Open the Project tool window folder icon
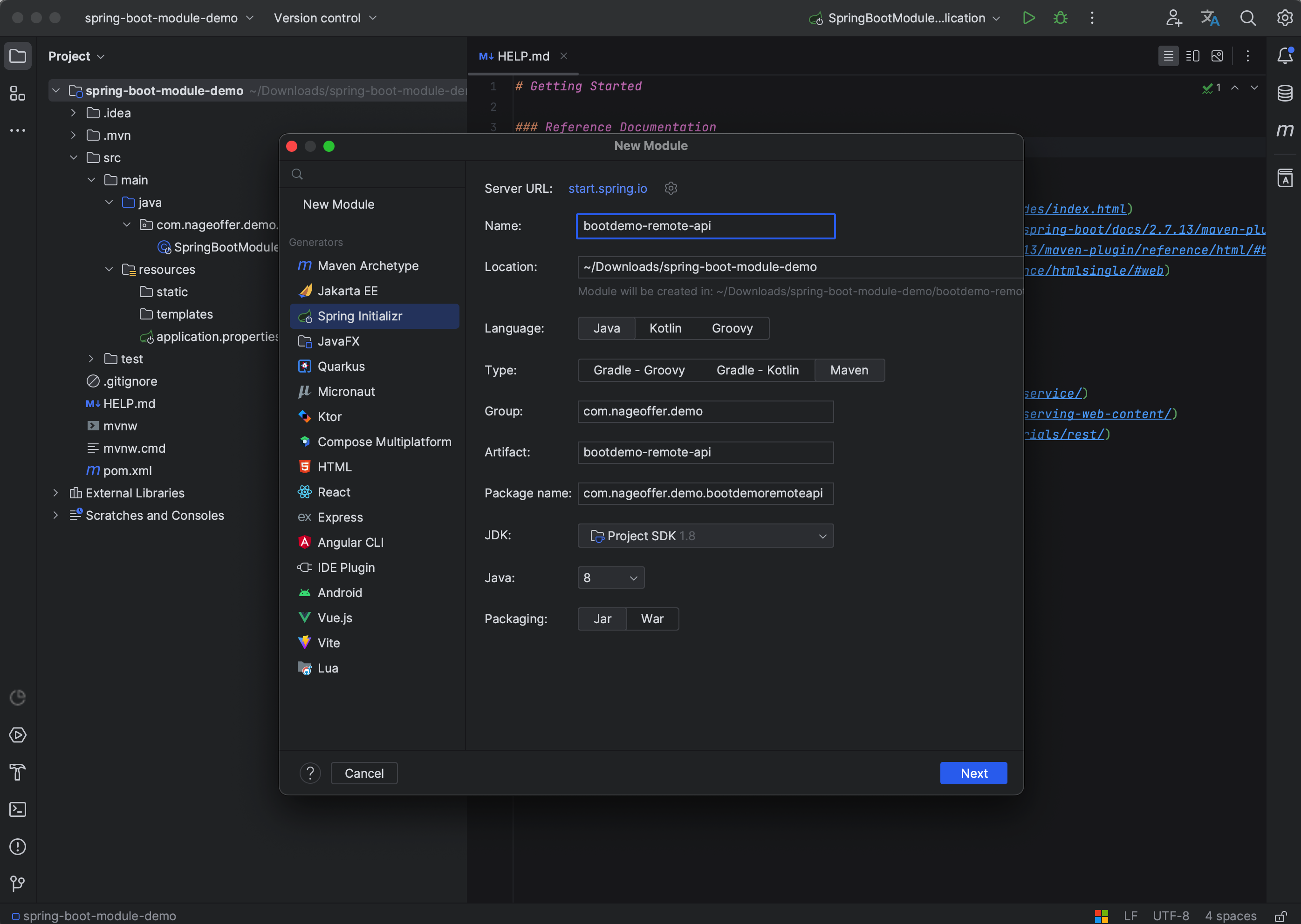This screenshot has height=924, width=1301. click(18, 56)
